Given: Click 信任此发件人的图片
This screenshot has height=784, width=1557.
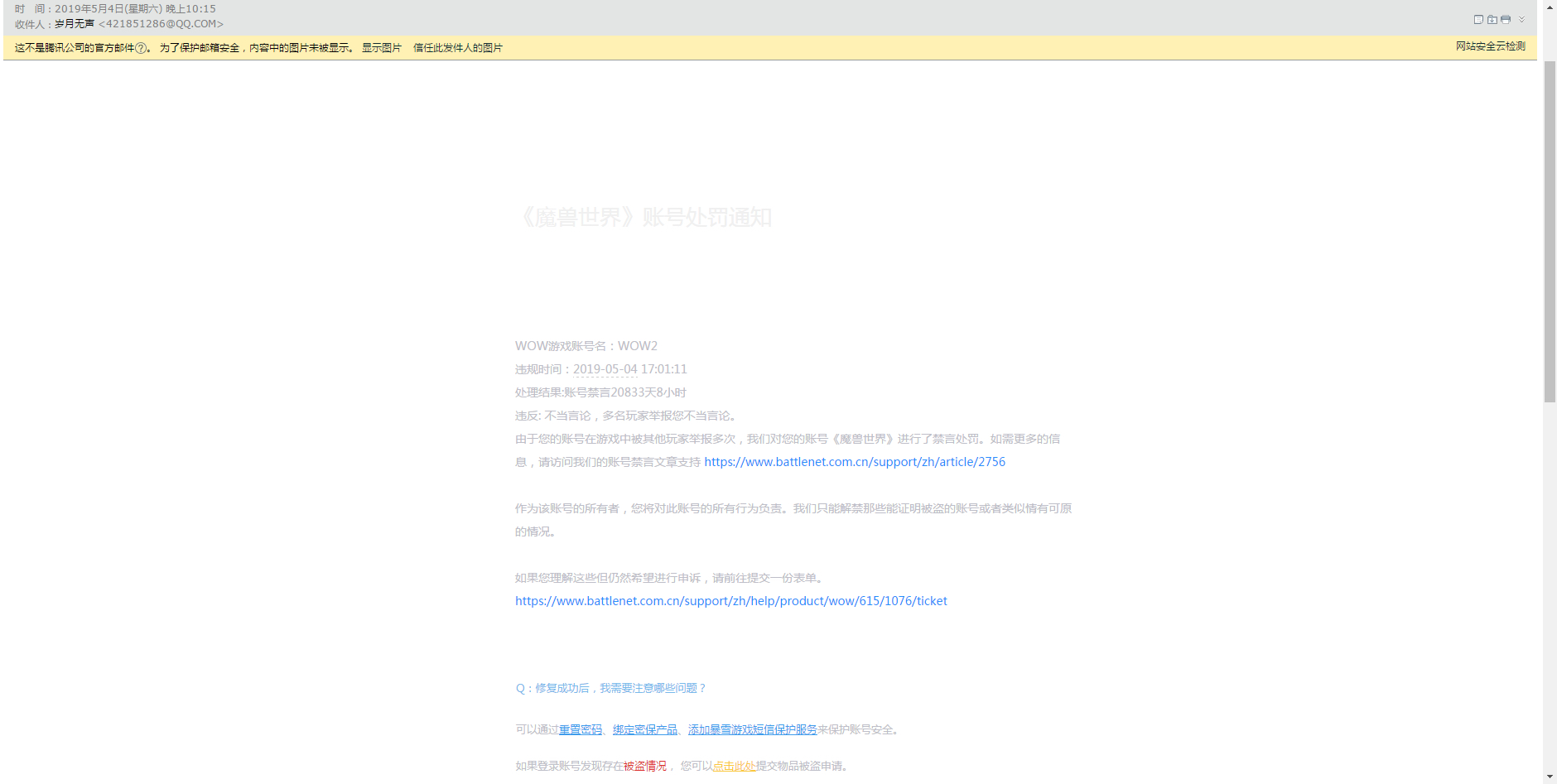Looking at the screenshot, I should click(458, 48).
